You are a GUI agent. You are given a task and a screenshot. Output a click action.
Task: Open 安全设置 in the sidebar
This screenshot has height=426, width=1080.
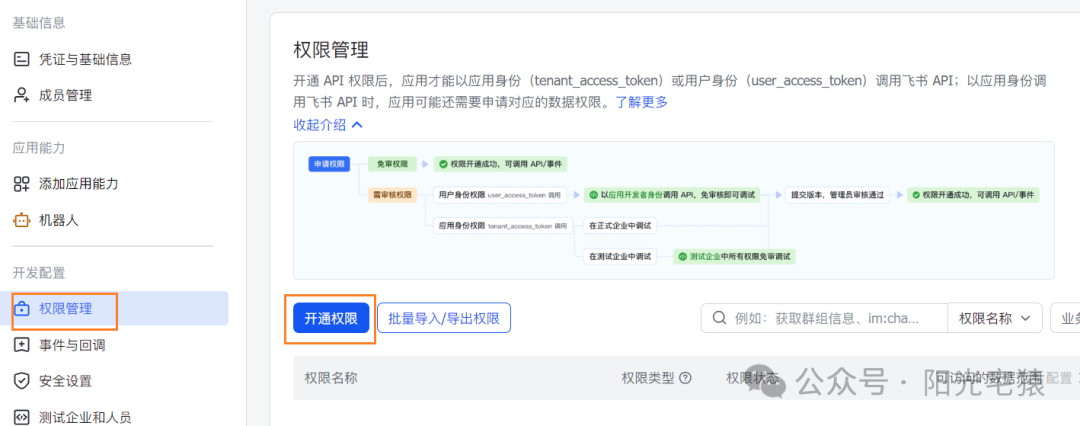click(x=65, y=381)
